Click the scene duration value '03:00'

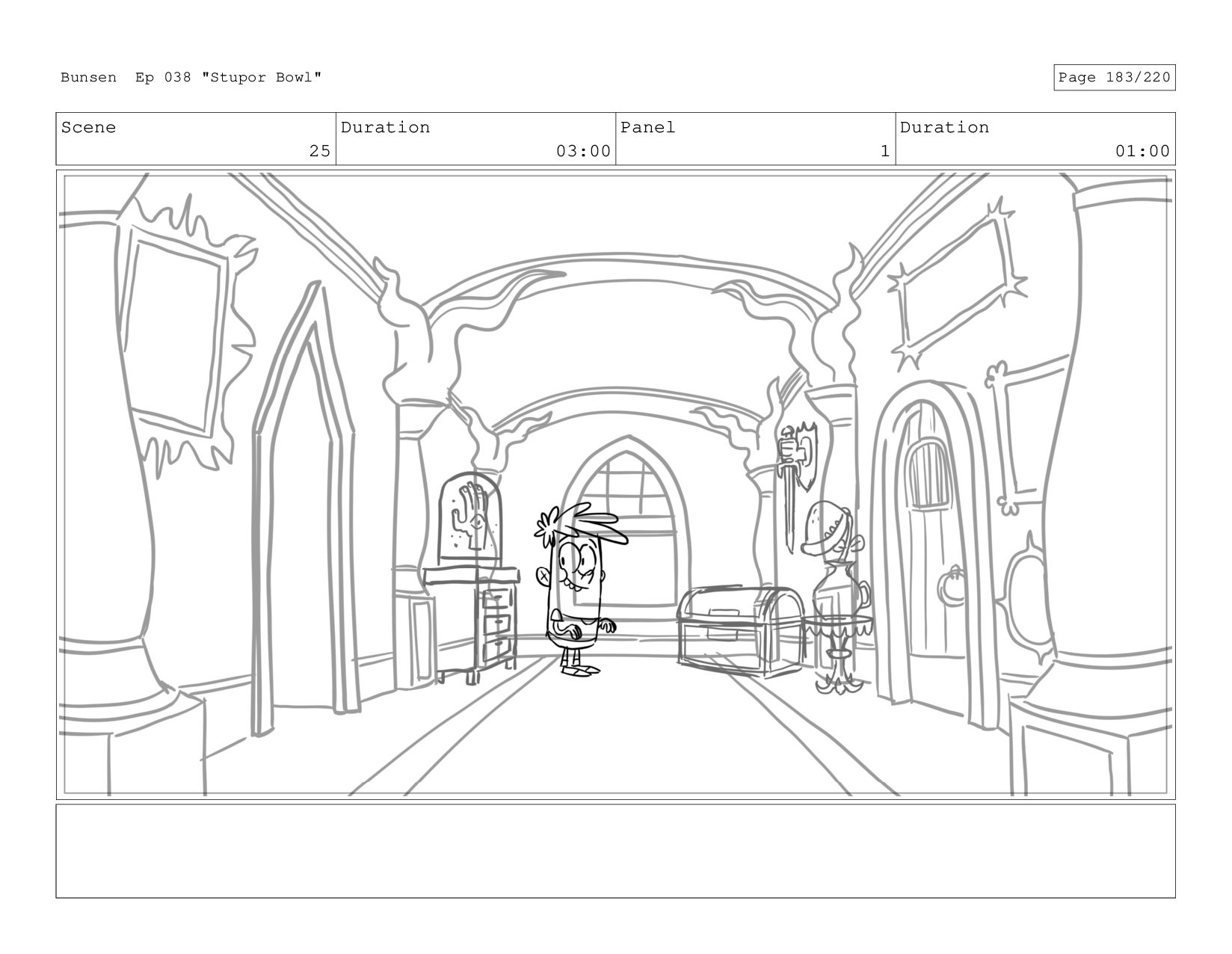pos(583,151)
